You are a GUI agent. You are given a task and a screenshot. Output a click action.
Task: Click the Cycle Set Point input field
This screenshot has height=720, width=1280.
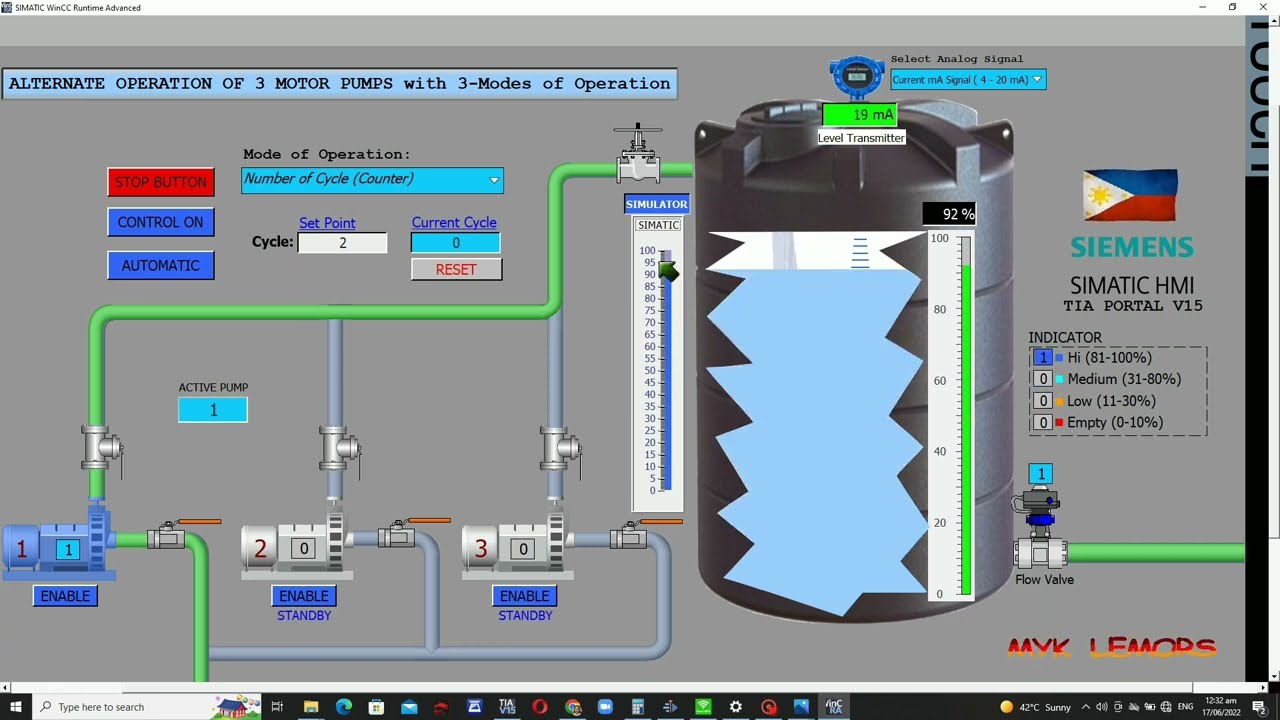coord(342,243)
